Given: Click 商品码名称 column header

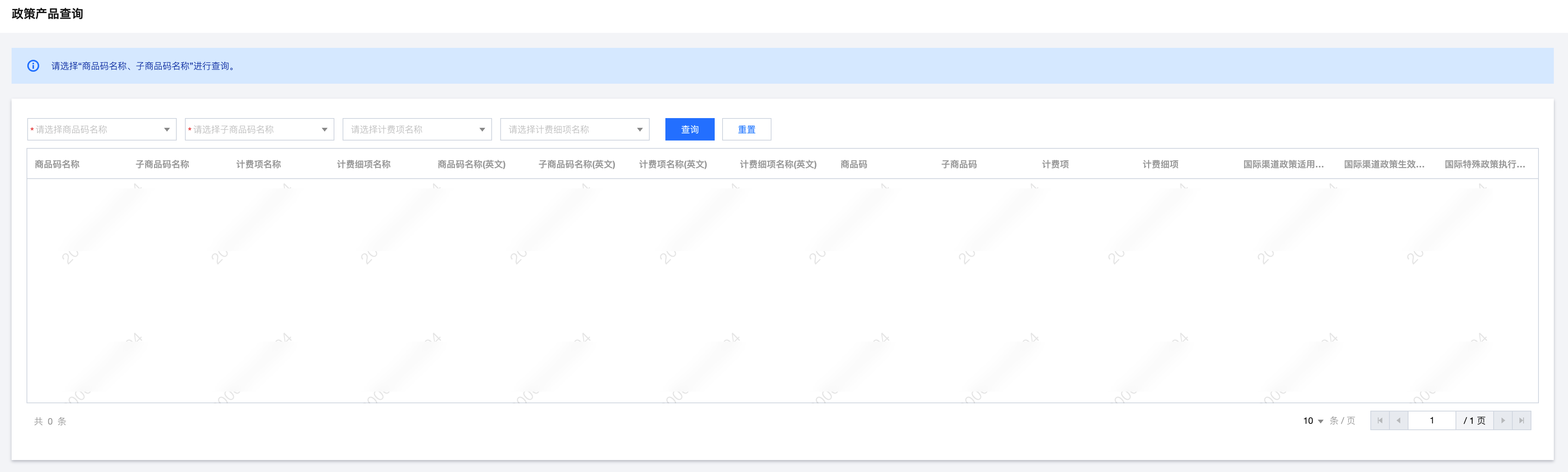Looking at the screenshot, I should 57,164.
